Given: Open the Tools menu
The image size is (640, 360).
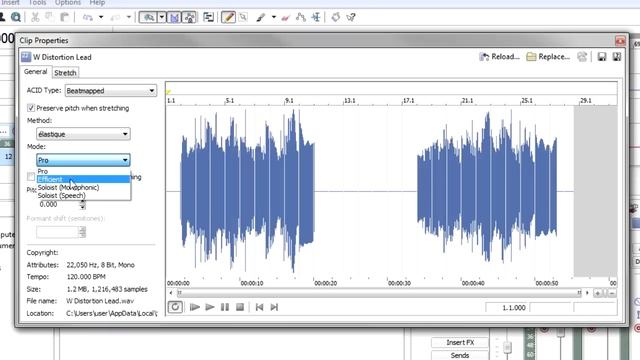Looking at the screenshot, I should [x=37, y=3].
